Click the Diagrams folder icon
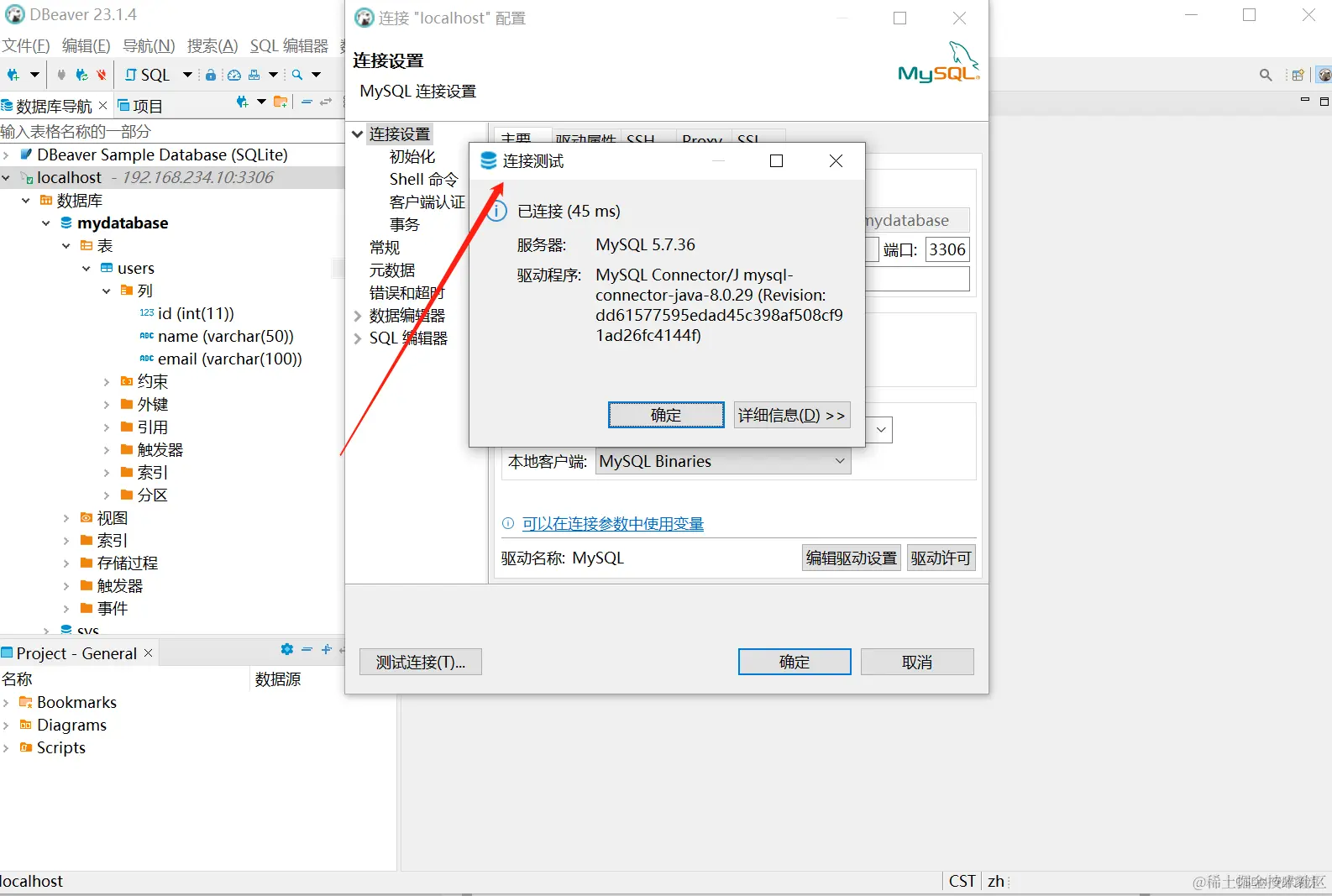This screenshot has width=1332, height=896. click(x=26, y=725)
